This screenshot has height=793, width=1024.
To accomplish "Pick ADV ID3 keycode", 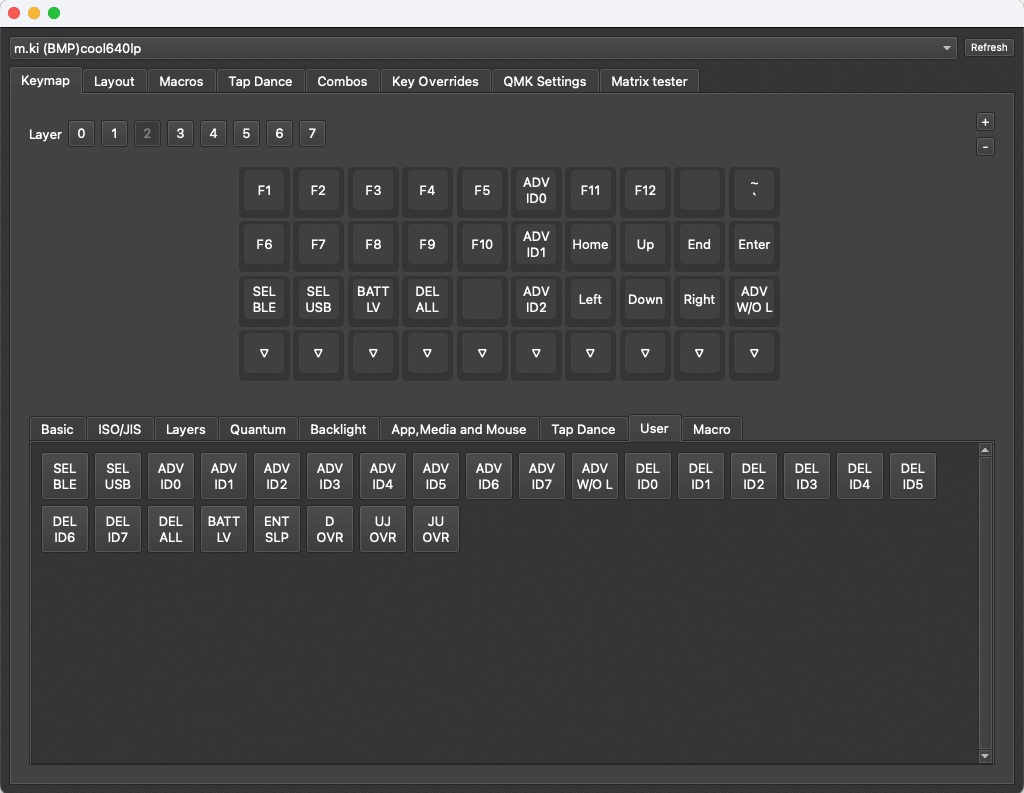I will [330, 476].
